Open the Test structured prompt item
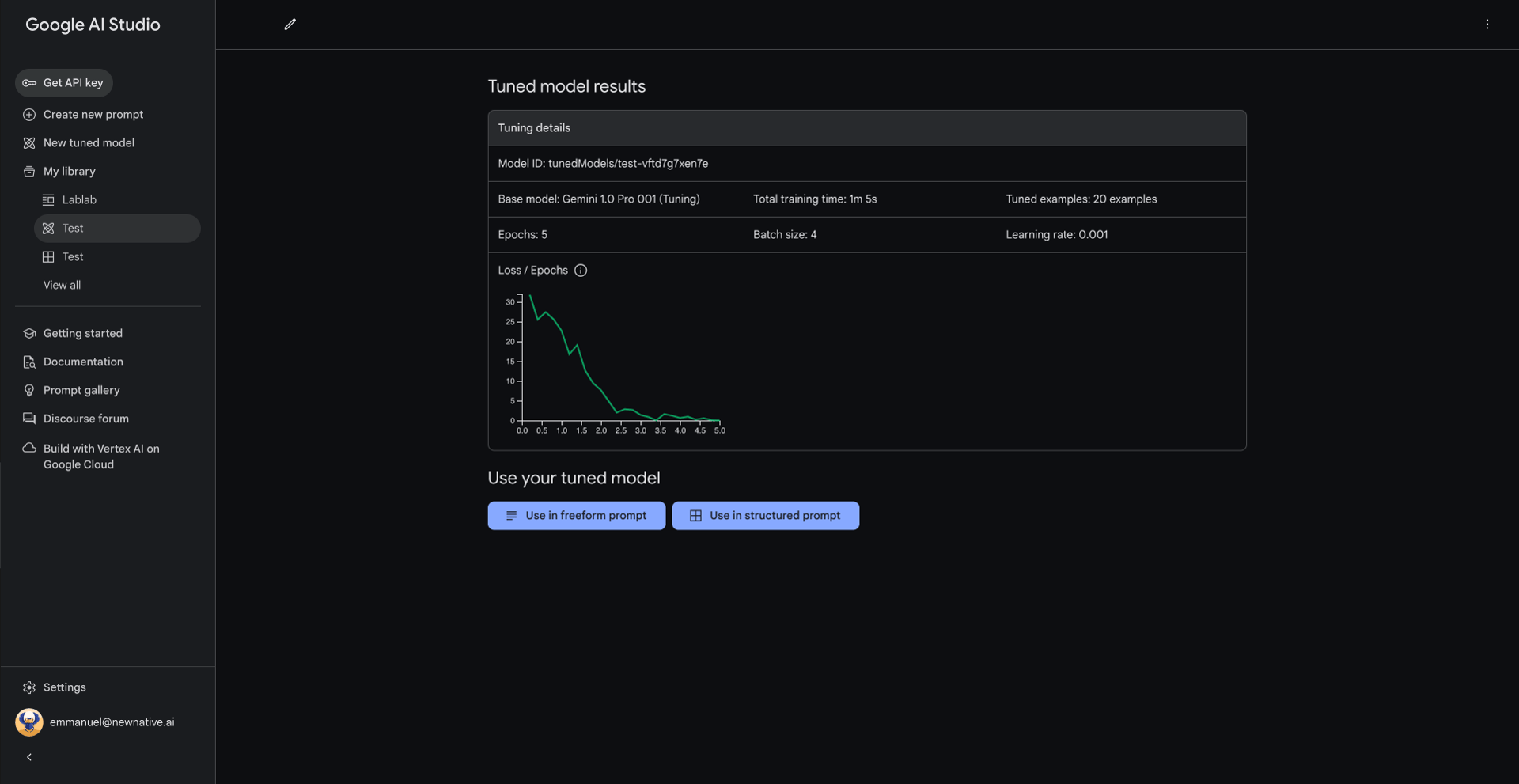This screenshot has height=784, width=1519. pos(73,257)
